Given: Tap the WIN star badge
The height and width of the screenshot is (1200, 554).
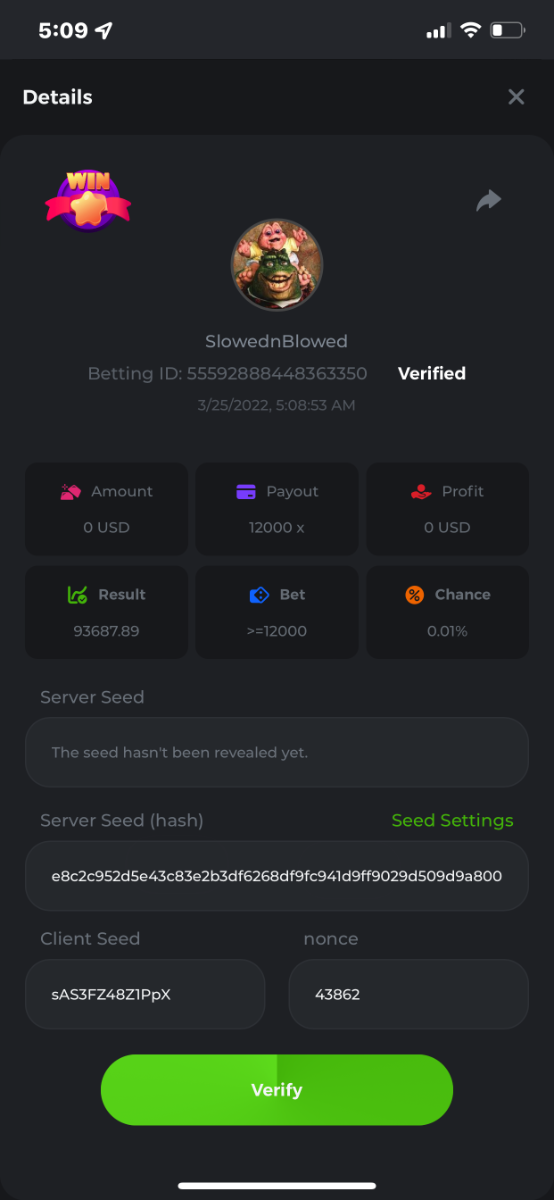Looking at the screenshot, I should tap(88, 199).
